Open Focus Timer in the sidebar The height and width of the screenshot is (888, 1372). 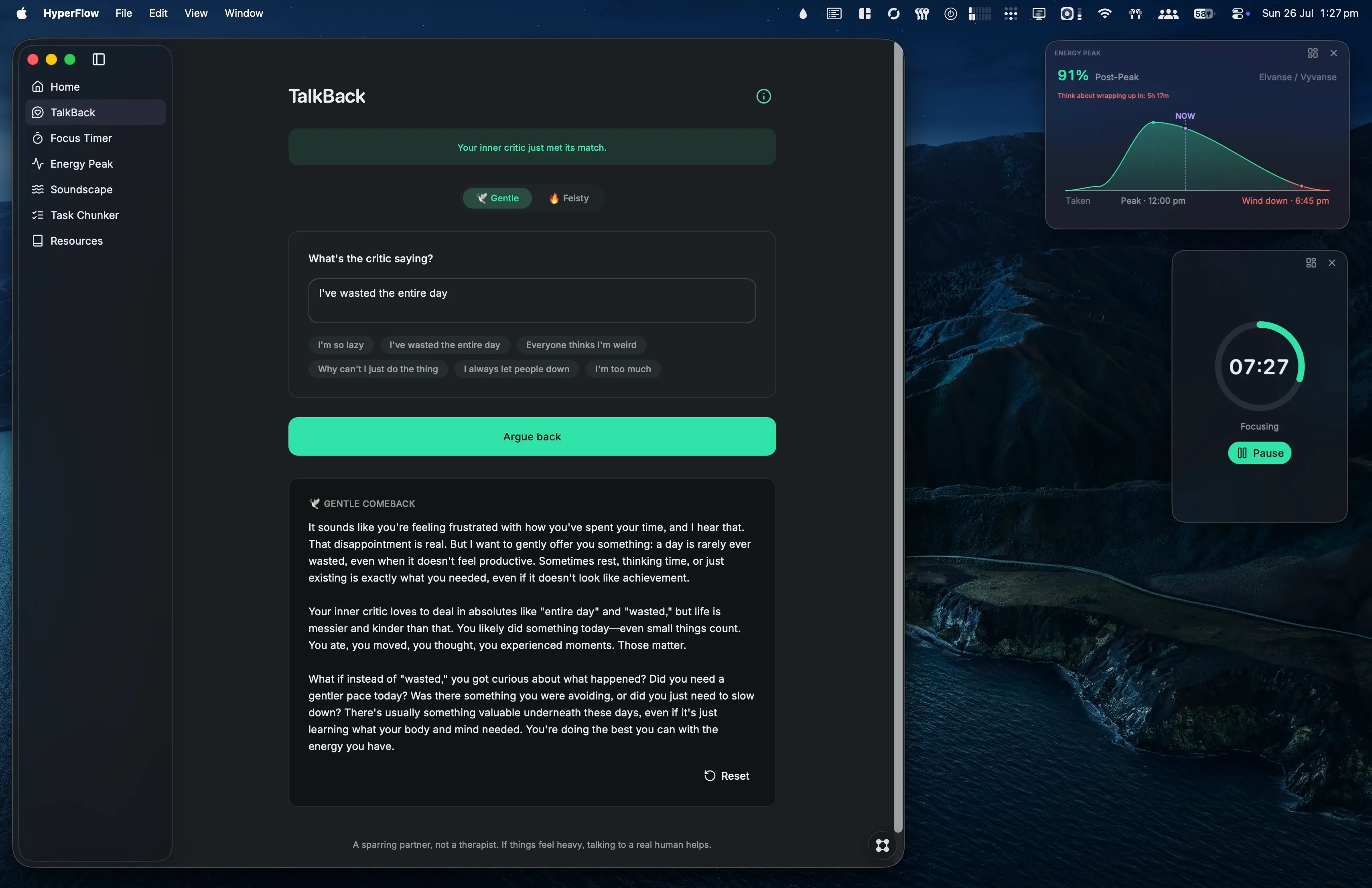[95, 138]
